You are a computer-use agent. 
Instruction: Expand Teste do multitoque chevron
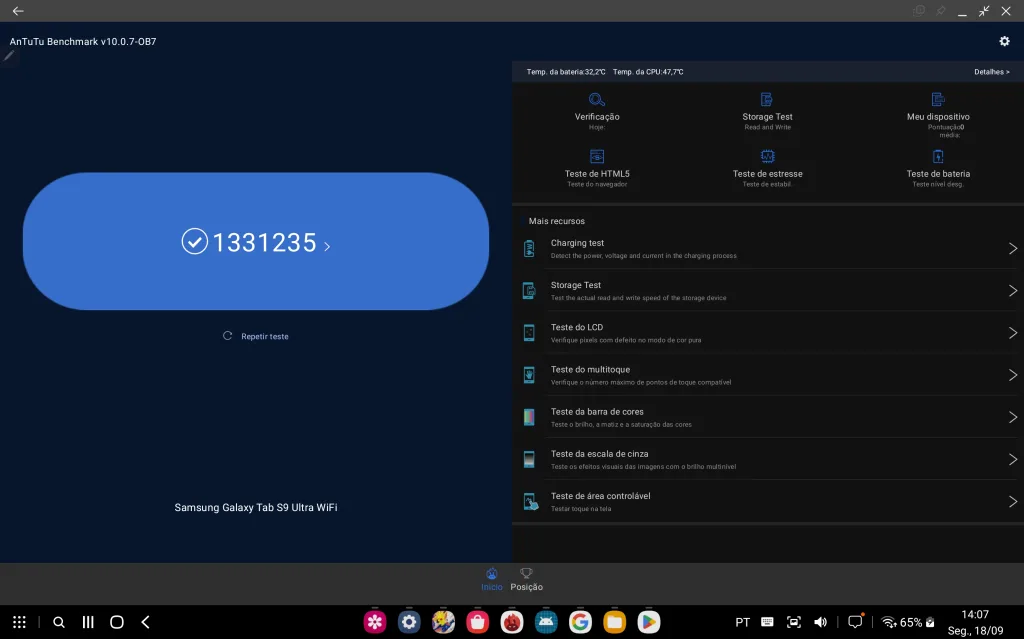click(x=1012, y=375)
